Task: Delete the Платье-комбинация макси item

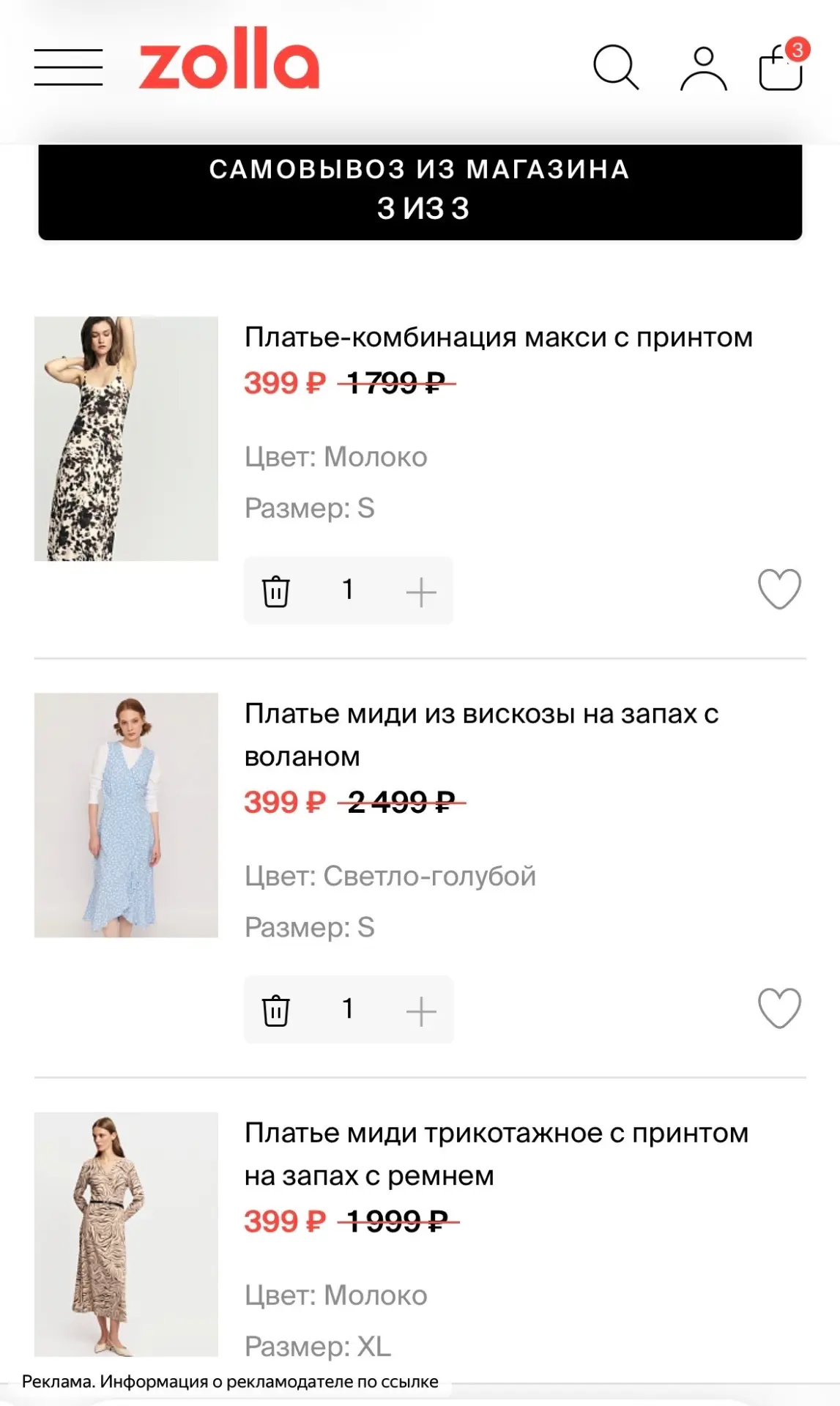Action: click(x=276, y=591)
